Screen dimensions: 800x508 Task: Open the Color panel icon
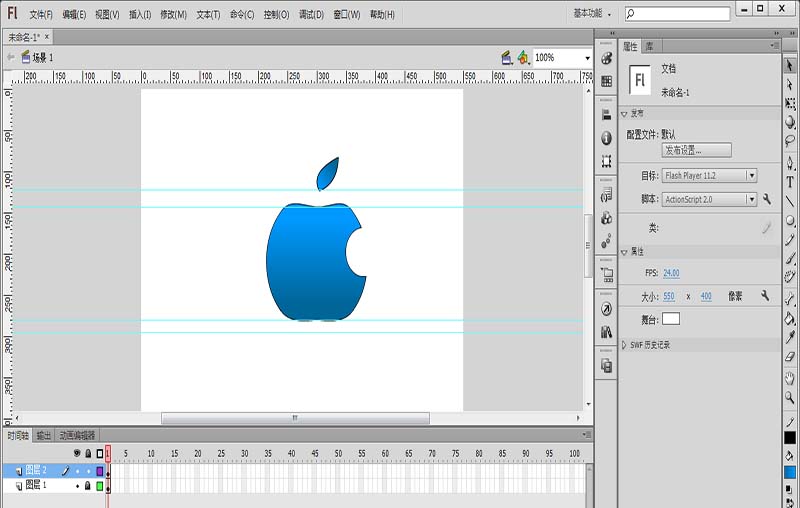606,58
